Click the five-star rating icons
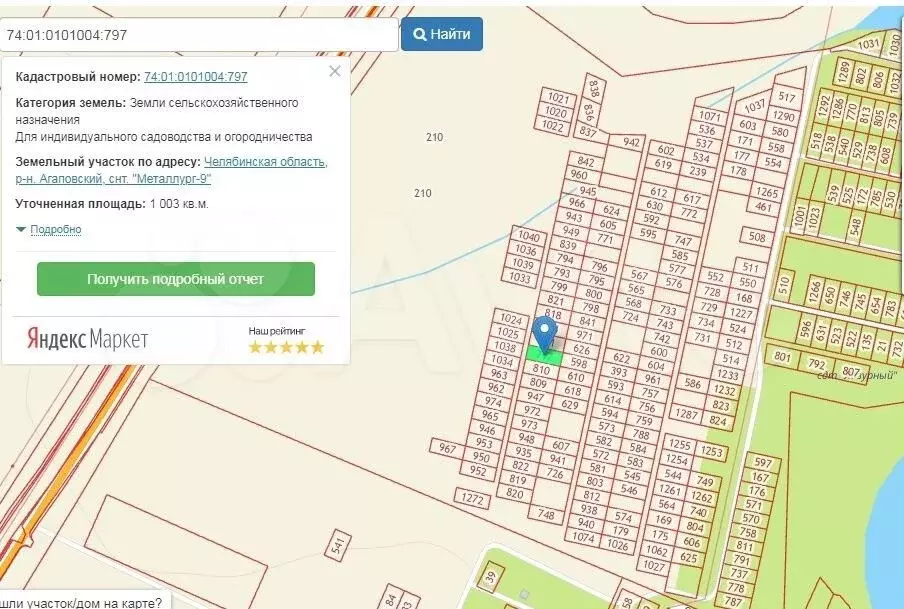This screenshot has height=609, width=904. pos(286,347)
